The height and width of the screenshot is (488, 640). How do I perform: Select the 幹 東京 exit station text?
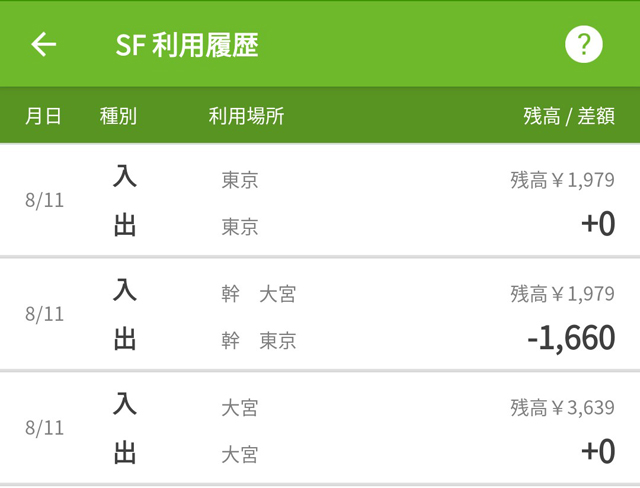(259, 340)
